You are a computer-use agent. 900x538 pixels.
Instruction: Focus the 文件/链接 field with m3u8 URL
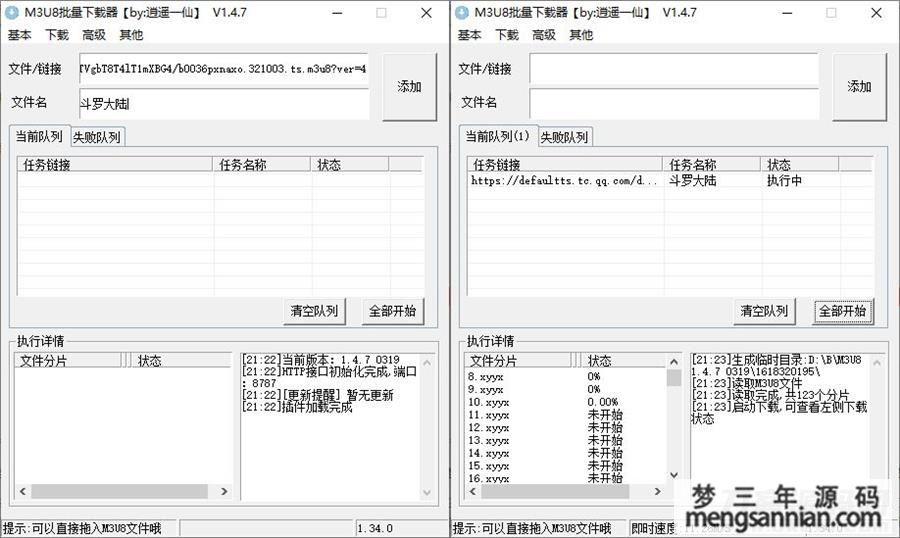tap(223, 69)
